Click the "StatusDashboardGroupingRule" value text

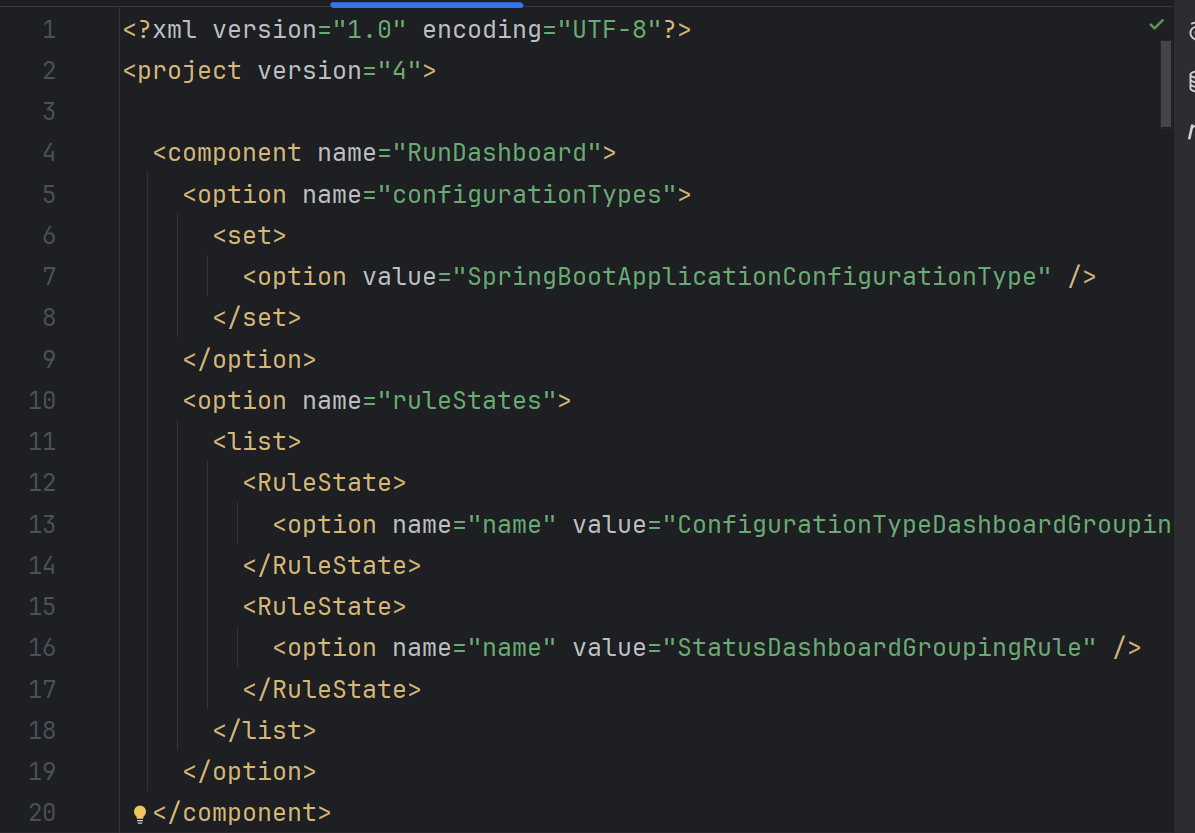pyautogui.click(x=880, y=648)
